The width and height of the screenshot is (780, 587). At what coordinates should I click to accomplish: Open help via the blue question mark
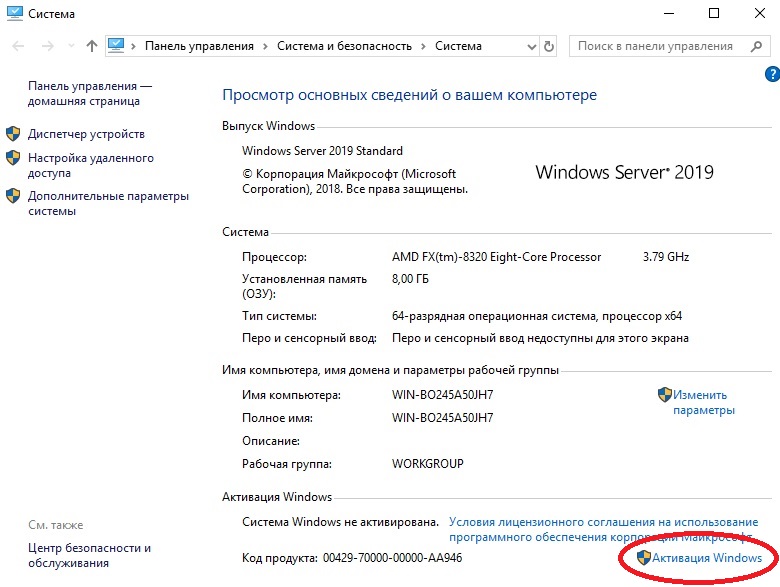771,74
